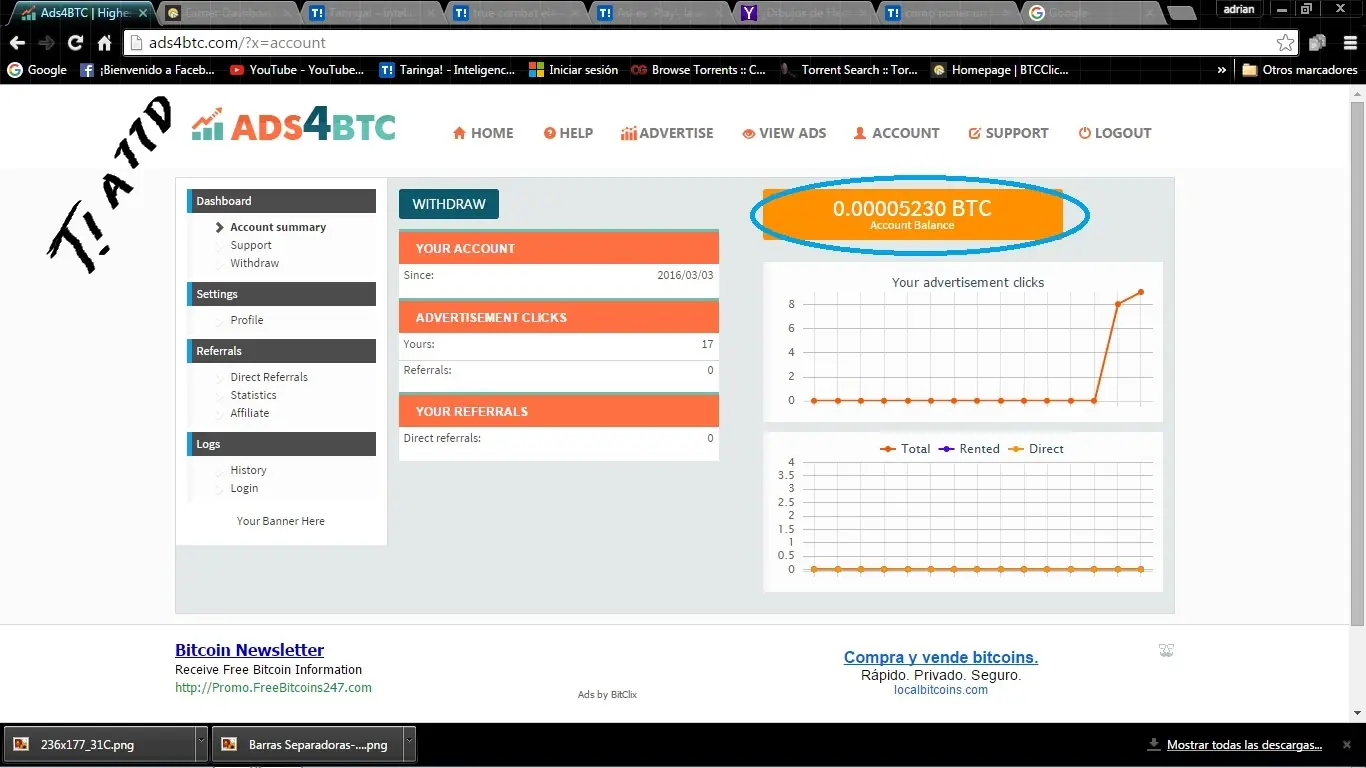Click the Your Banner Here placeholder
This screenshot has width=1366, height=768.
click(x=281, y=521)
